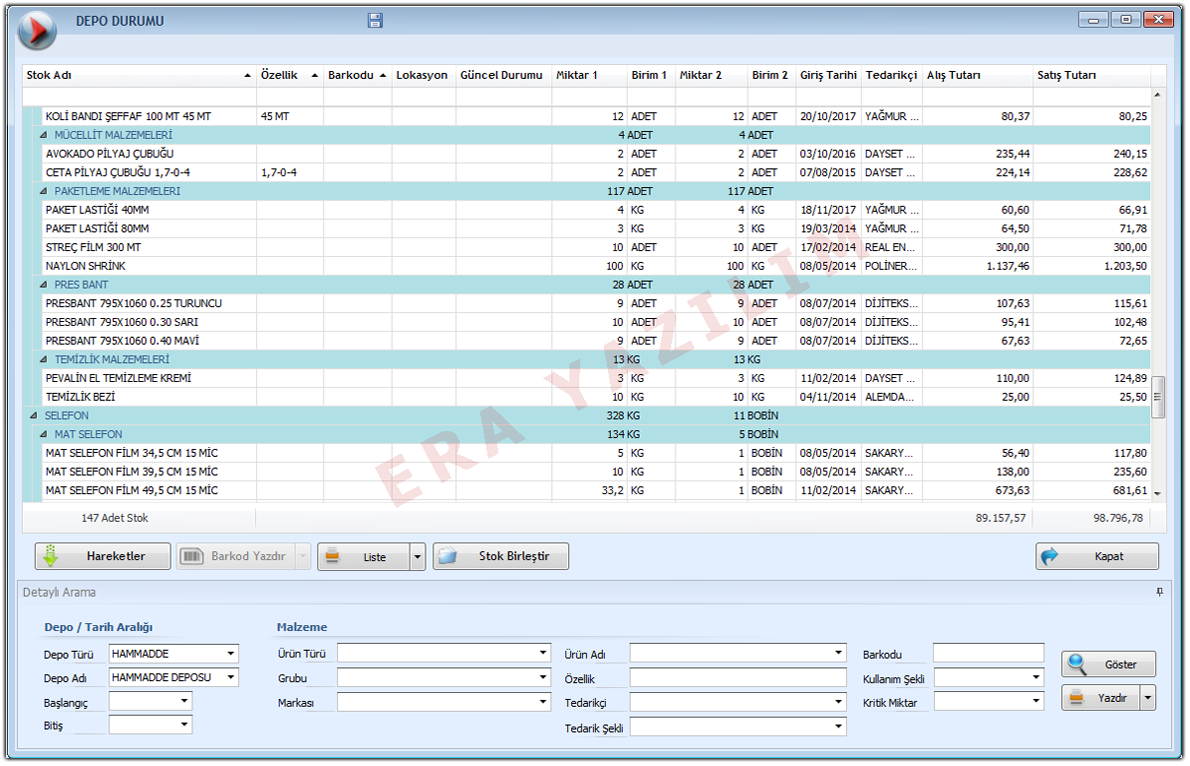Open the Ürün Türü combo box
This screenshot has height=766, width=1190.
tap(543, 654)
